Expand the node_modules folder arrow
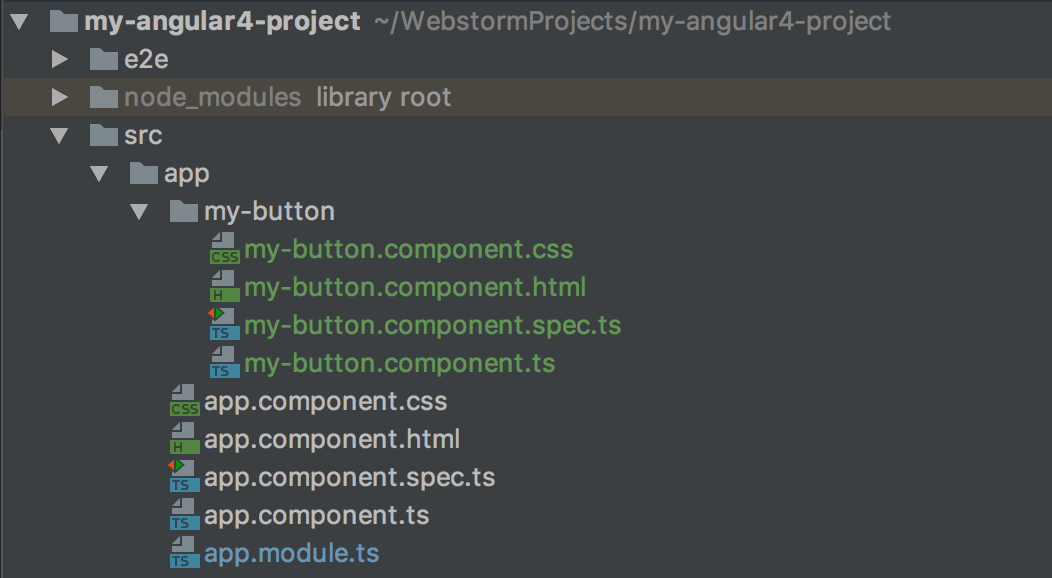The image size is (1052, 578). (x=60, y=97)
